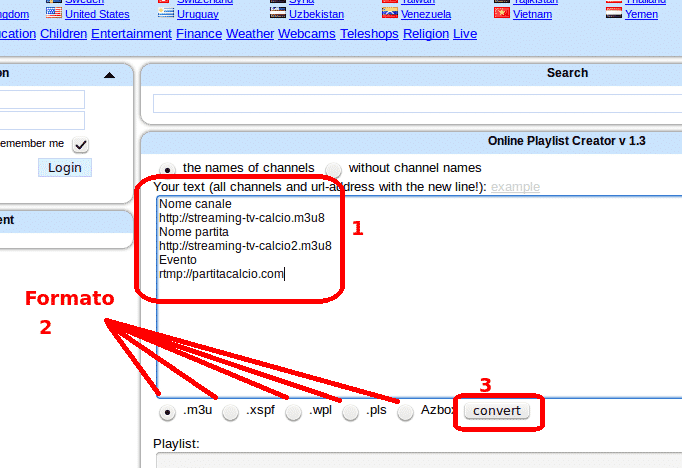
Task: Choose the .wpl format option
Action: pos(293,412)
